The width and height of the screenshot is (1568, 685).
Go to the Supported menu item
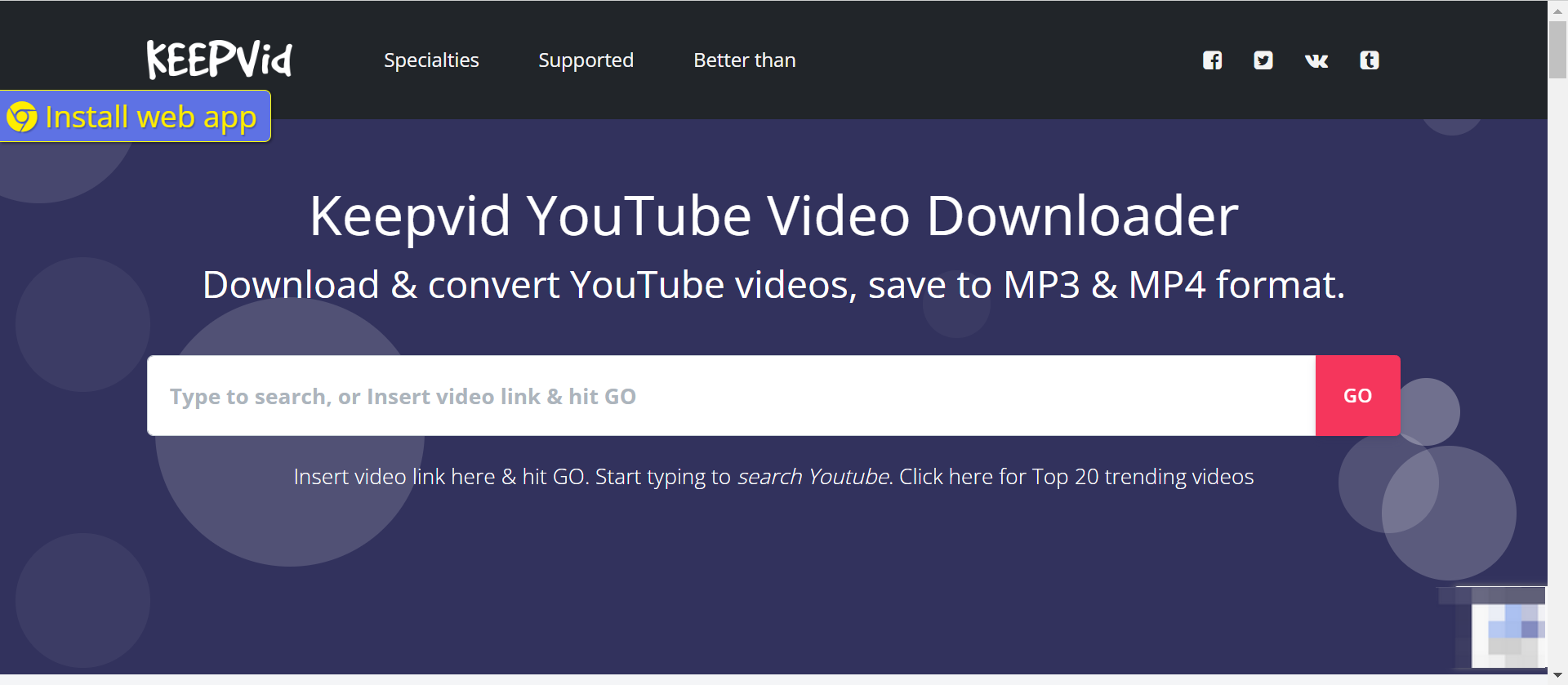point(586,60)
